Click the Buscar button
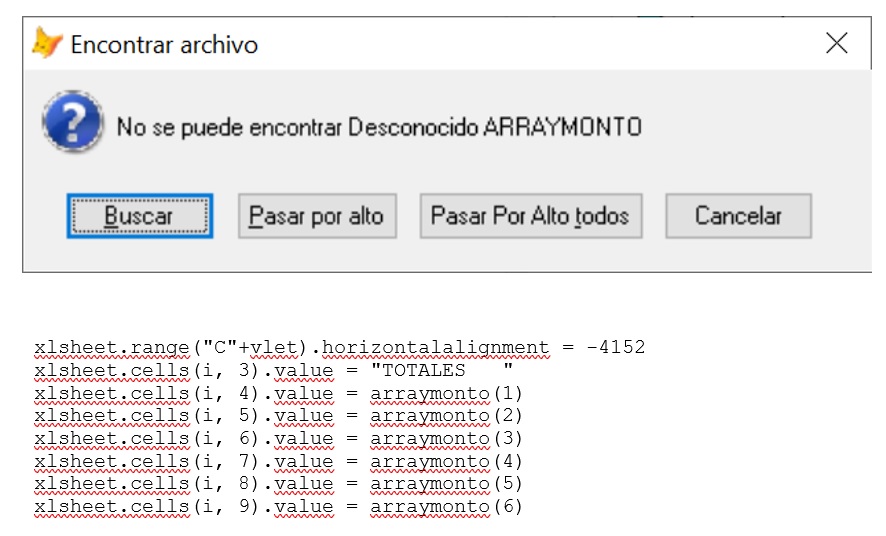Viewport: 886px width, 536px height. (139, 216)
